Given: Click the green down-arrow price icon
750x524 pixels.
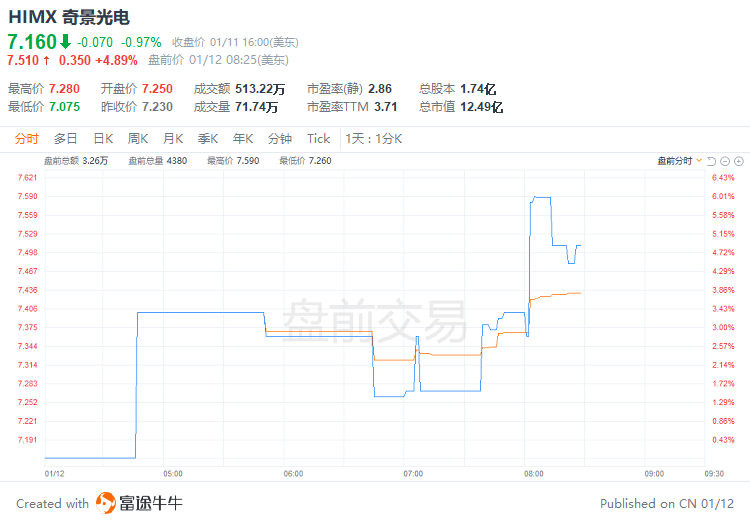Looking at the screenshot, I should pyautogui.click(x=66, y=42).
